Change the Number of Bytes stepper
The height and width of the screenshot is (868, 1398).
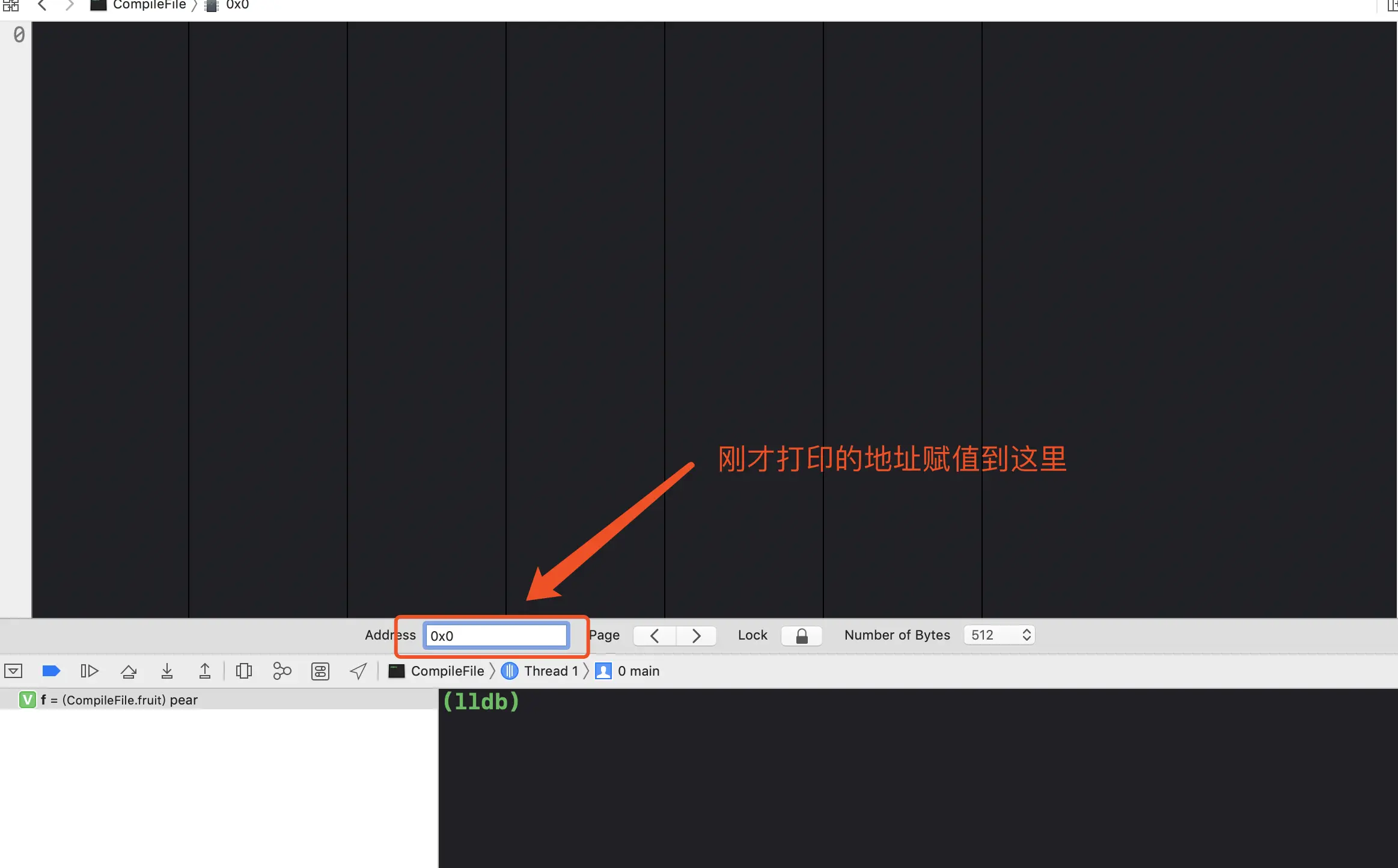coord(1027,635)
